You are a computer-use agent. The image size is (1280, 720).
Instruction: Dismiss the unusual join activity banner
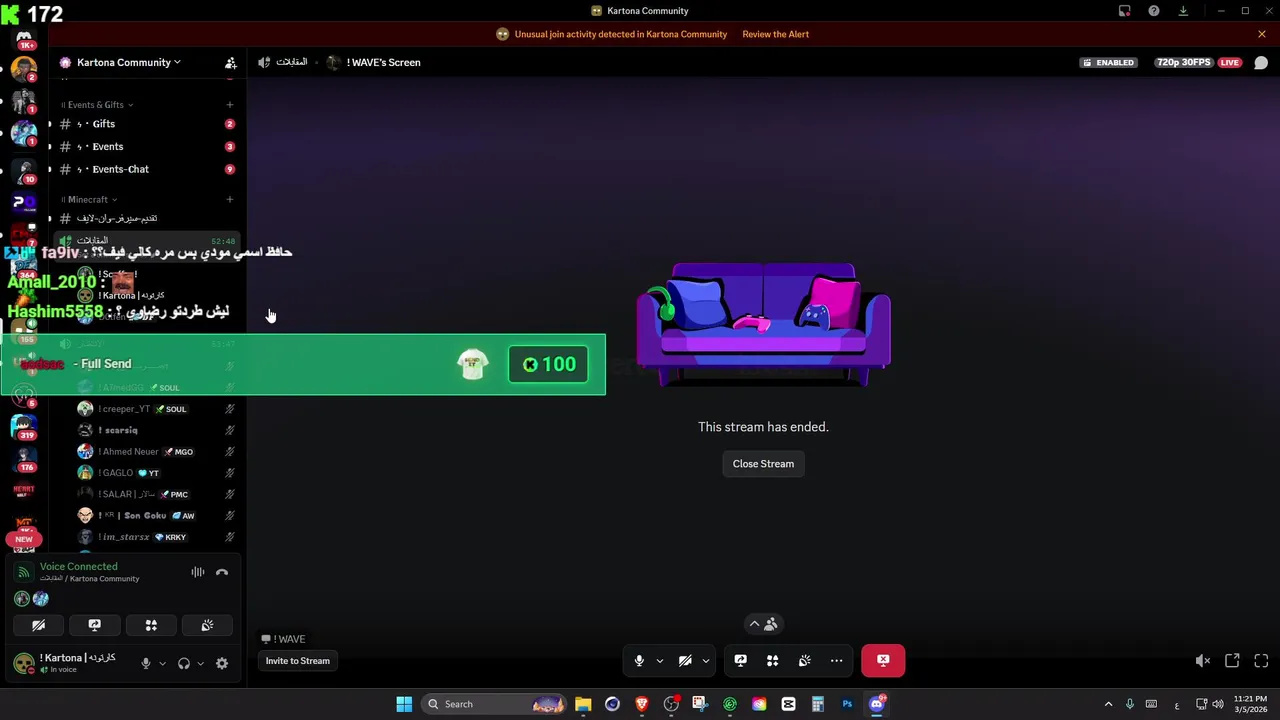[x=1261, y=34]
